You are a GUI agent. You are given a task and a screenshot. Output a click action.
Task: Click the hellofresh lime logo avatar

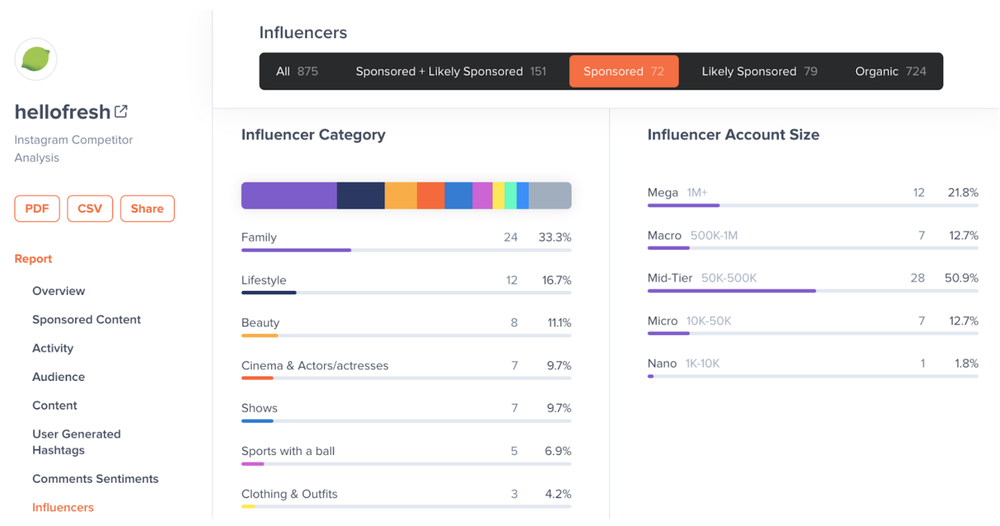(x=36, y=59)
